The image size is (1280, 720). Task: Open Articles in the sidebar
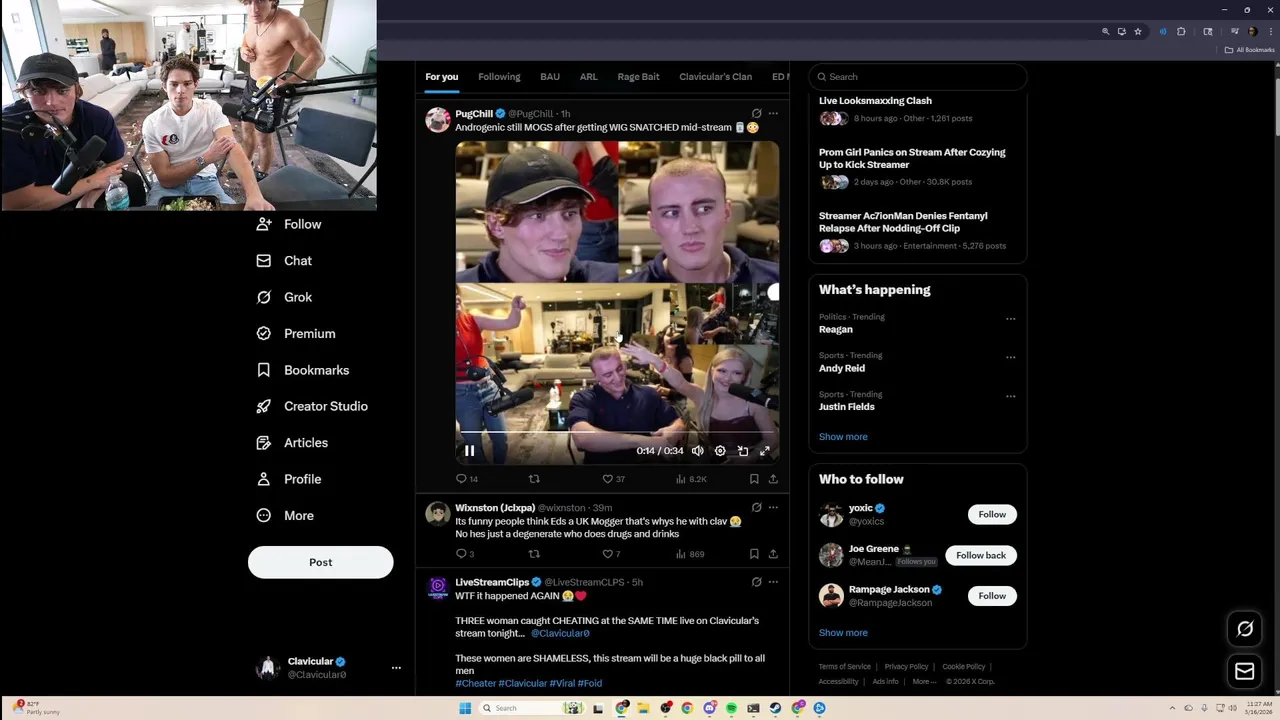click(292, 443)
